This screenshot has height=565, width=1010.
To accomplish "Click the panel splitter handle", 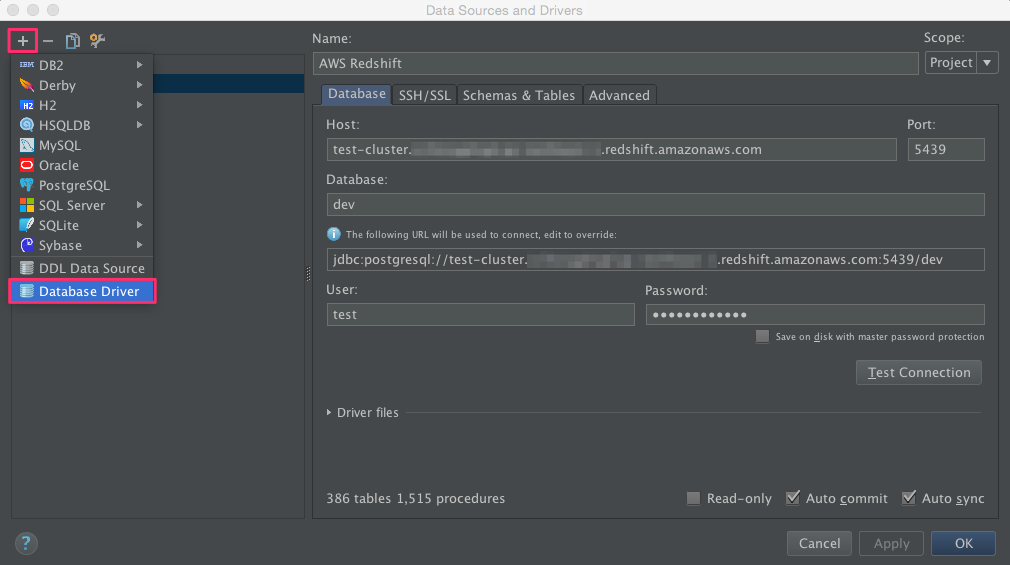I will (308, 274).
